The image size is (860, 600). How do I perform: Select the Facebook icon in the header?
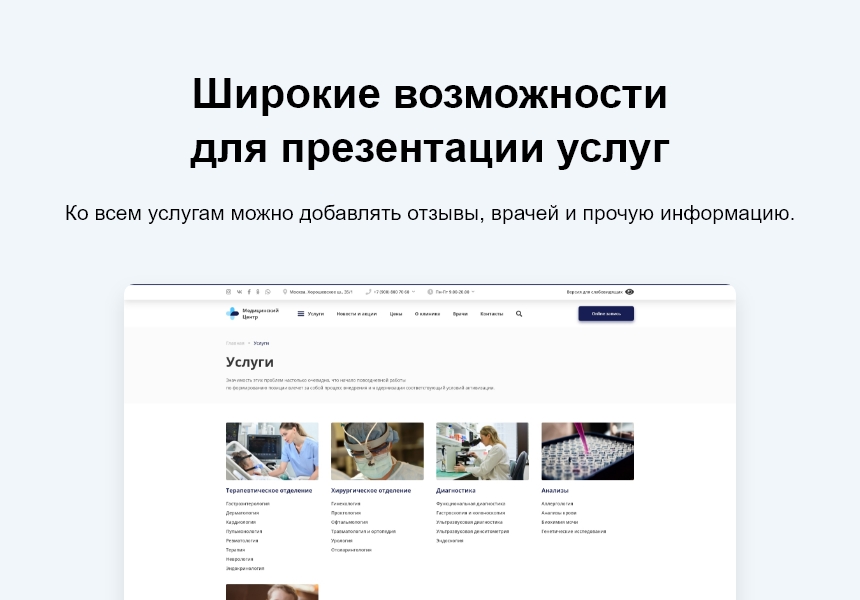tap(249, 291)
